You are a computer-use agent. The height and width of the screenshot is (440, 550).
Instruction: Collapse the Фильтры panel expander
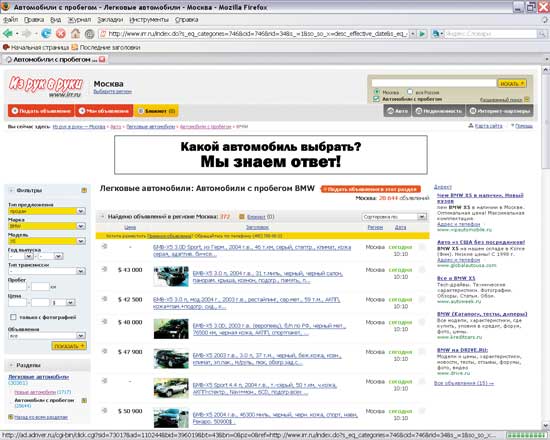(11, 190)
